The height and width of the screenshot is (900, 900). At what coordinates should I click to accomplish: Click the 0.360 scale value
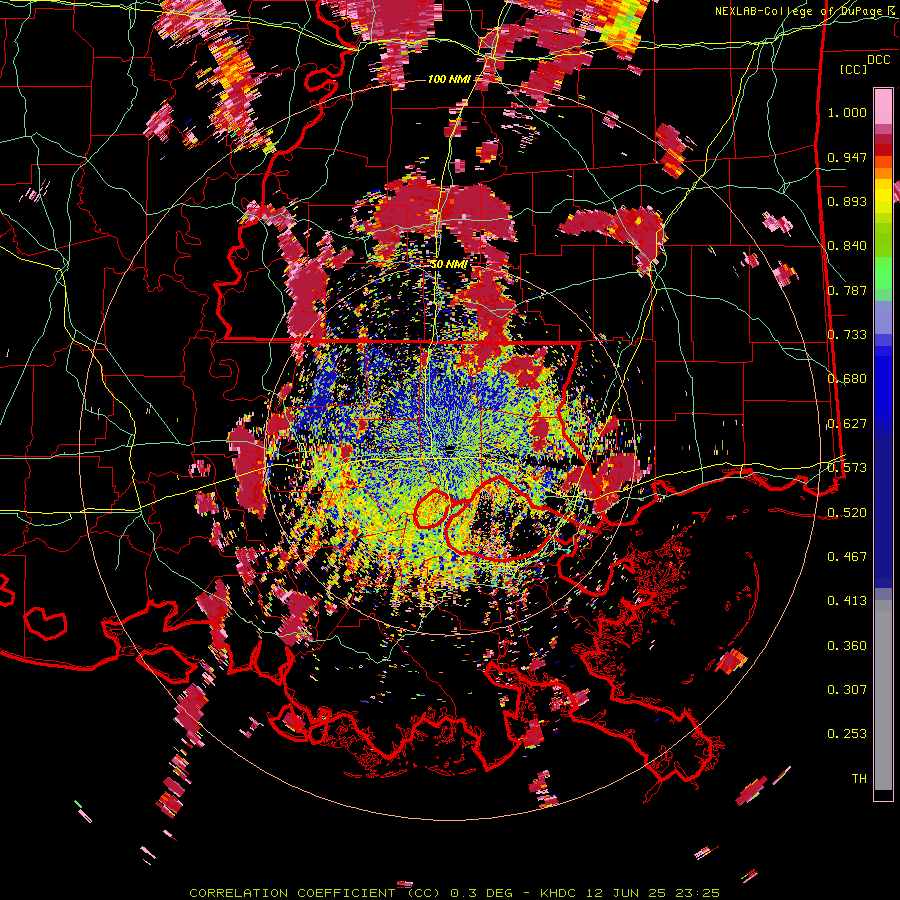(847, 646)
